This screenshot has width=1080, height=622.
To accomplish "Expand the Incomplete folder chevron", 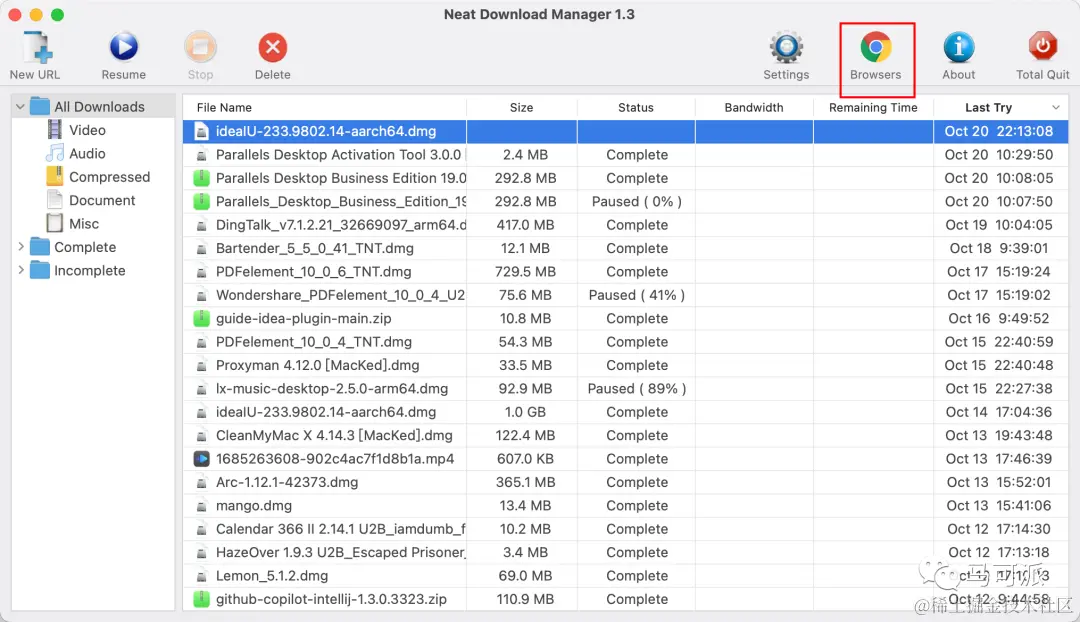I will (21, 270).
